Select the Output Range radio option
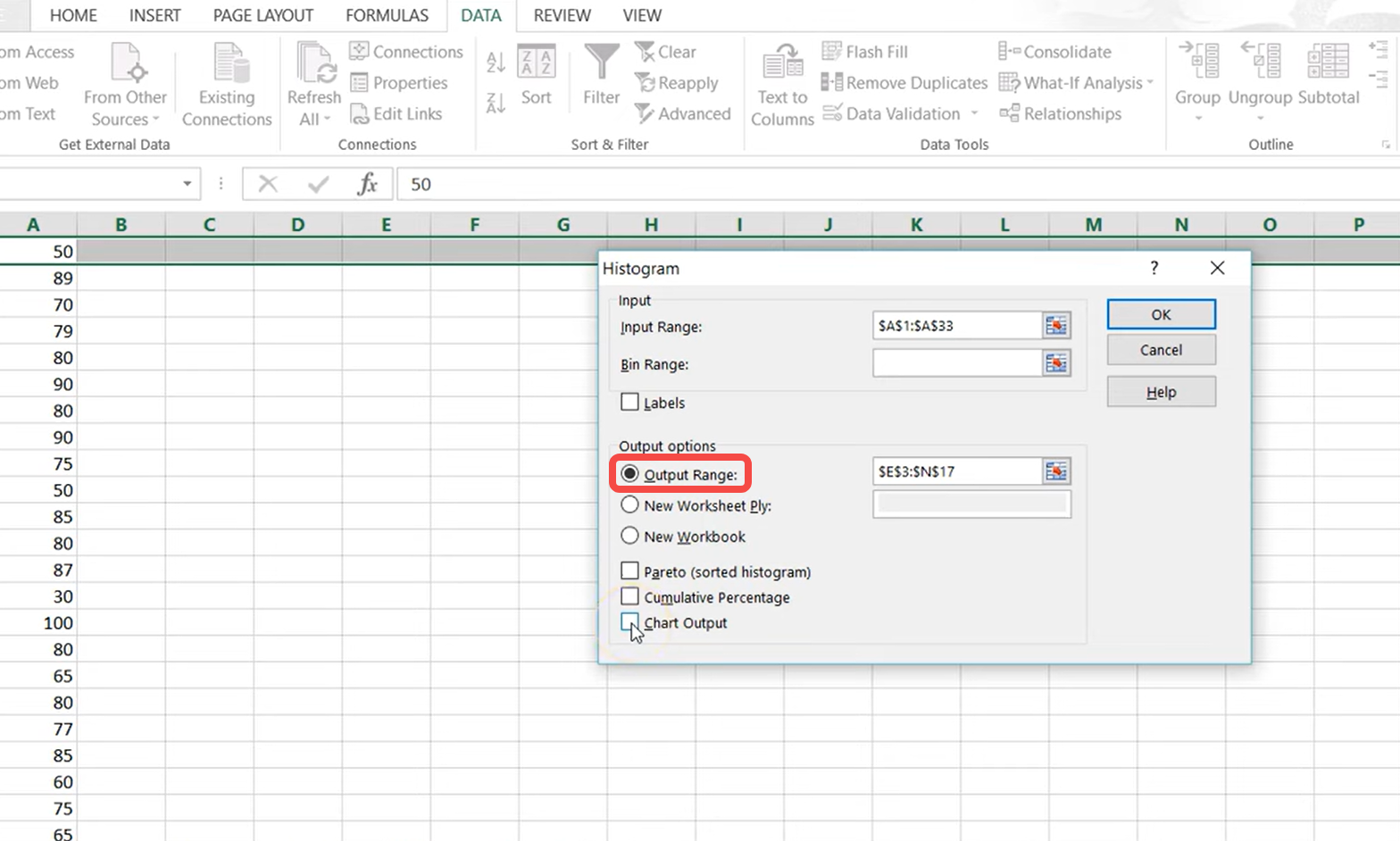The image size is (1400, 841). [x=629, y=474]
